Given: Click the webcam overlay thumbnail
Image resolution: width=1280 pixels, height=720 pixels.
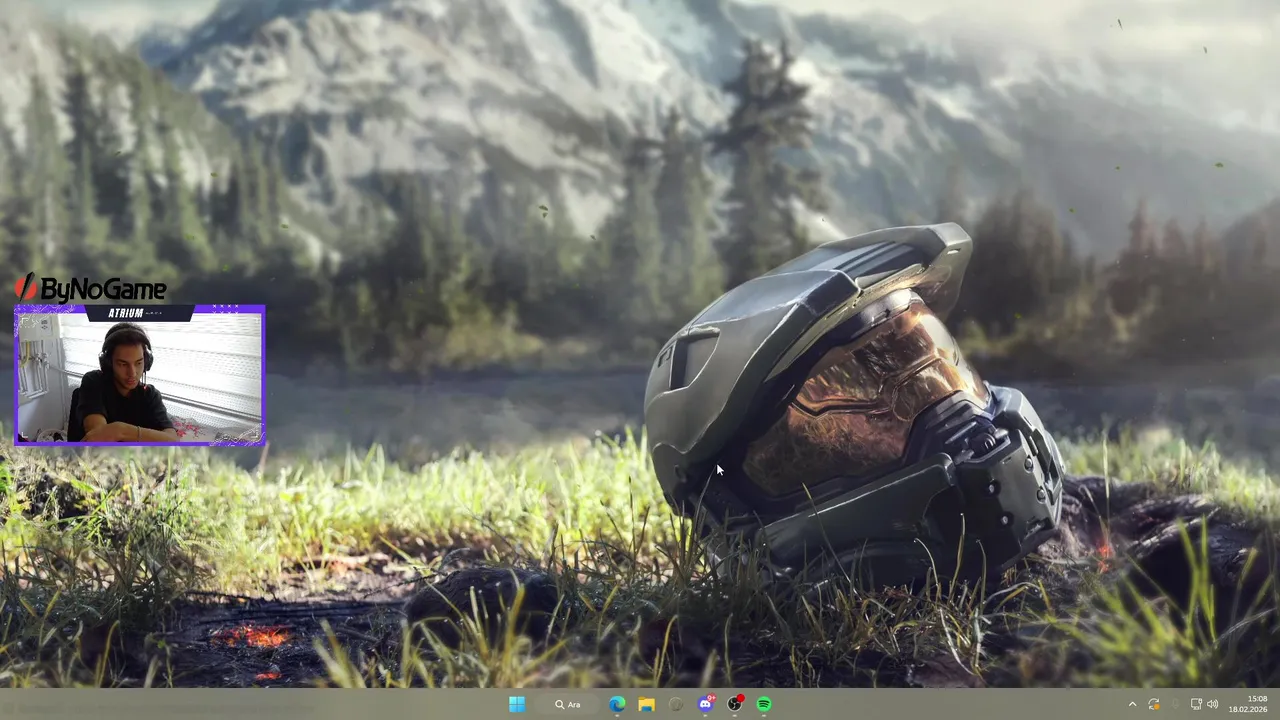Looking at the screenshot, I should click(140, 375).
